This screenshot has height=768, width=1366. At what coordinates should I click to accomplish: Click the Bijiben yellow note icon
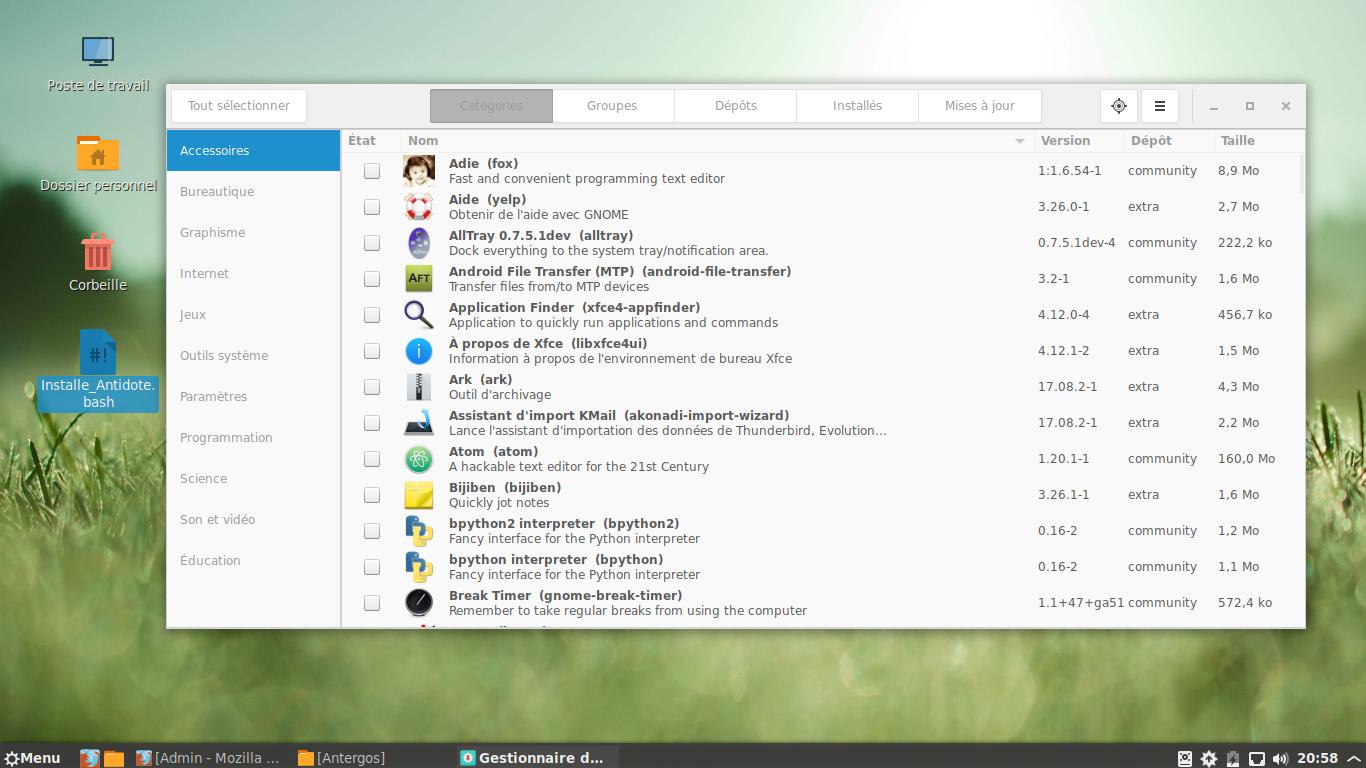(x=418, y=495)
